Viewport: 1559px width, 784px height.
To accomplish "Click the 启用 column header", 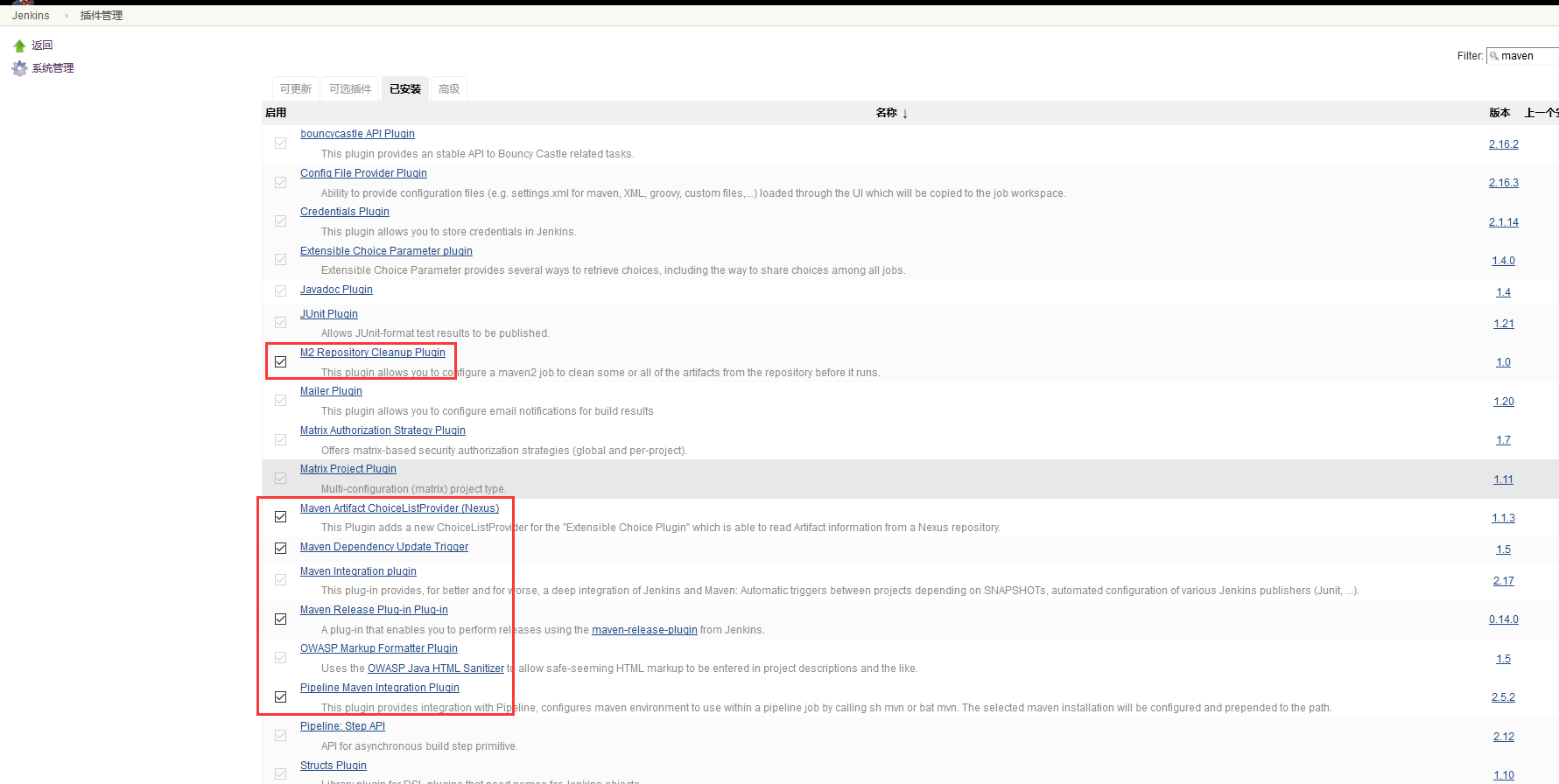I will (276, 113).
